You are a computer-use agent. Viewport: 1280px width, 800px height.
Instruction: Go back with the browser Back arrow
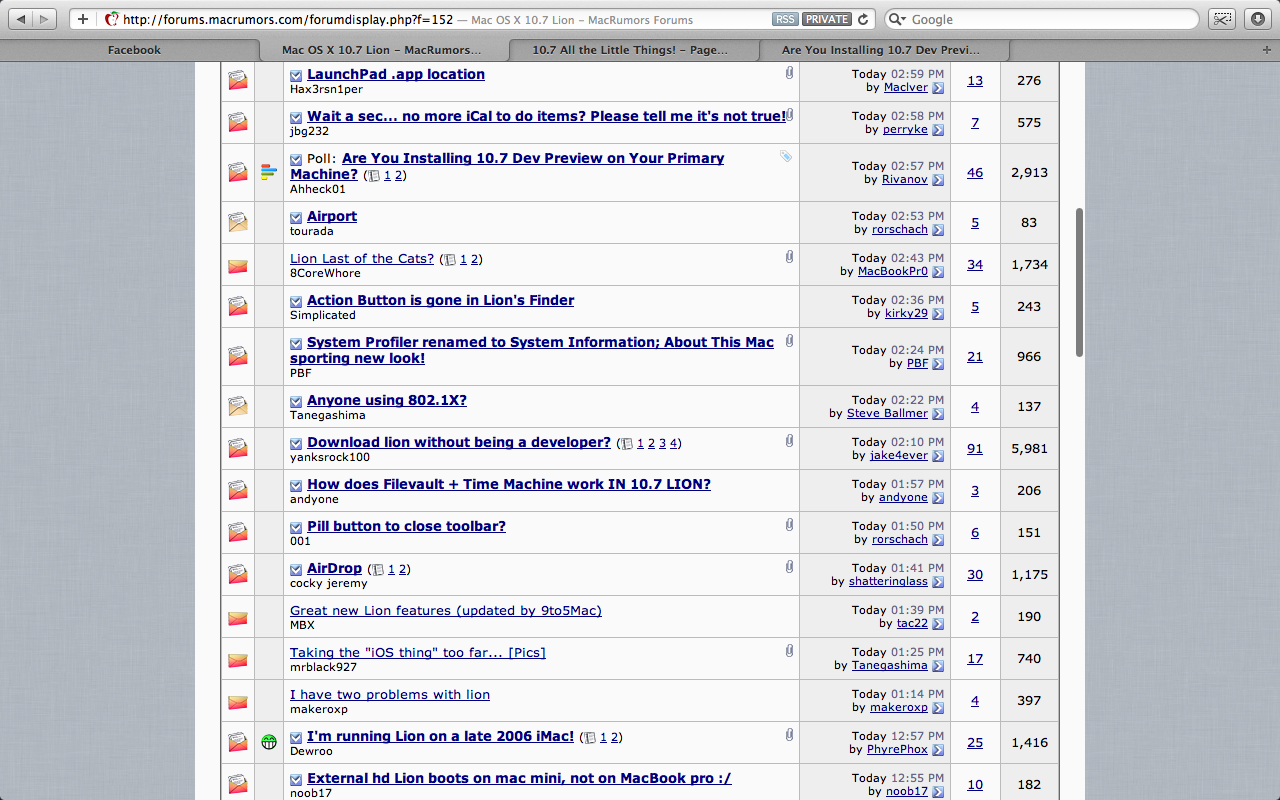pos(21,19)
